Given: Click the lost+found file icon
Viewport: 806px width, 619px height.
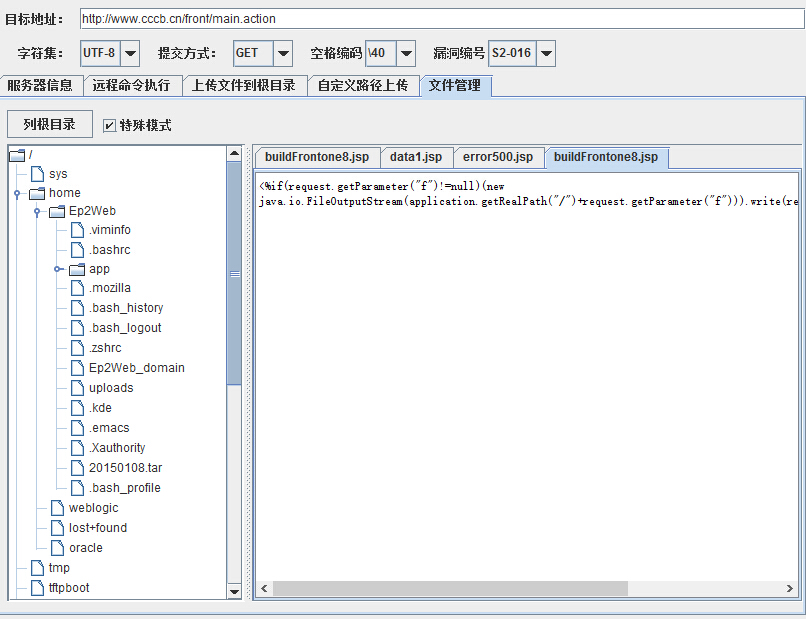Looking at the screenshot, I should click(58, 528).
